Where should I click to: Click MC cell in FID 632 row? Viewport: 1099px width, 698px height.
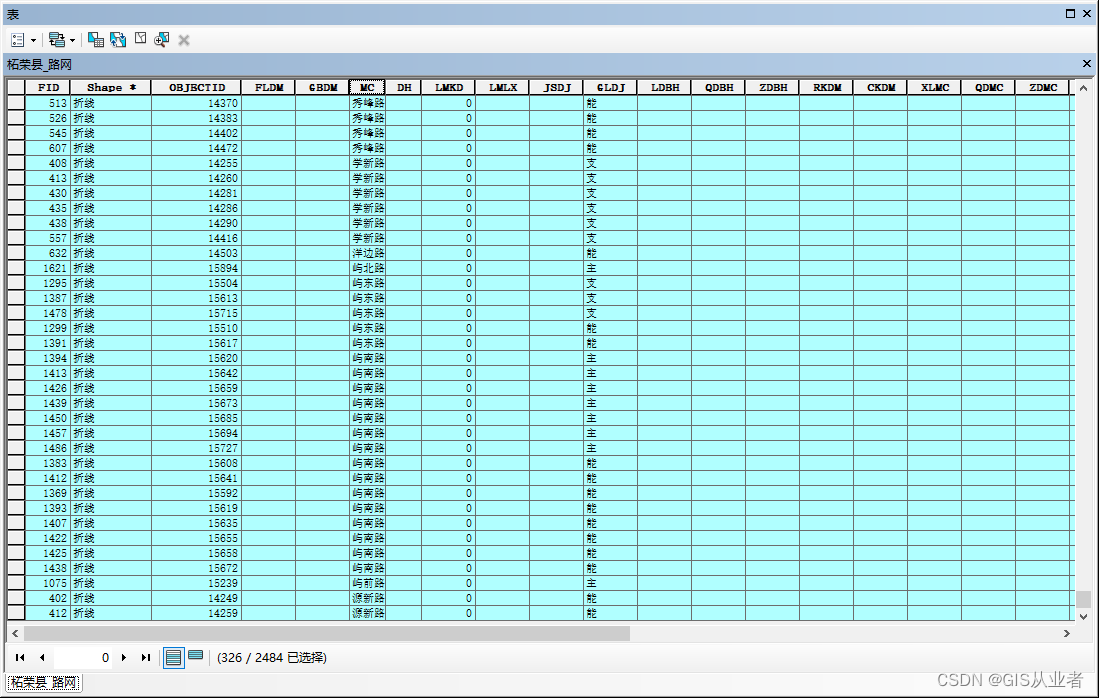(367, 253)
